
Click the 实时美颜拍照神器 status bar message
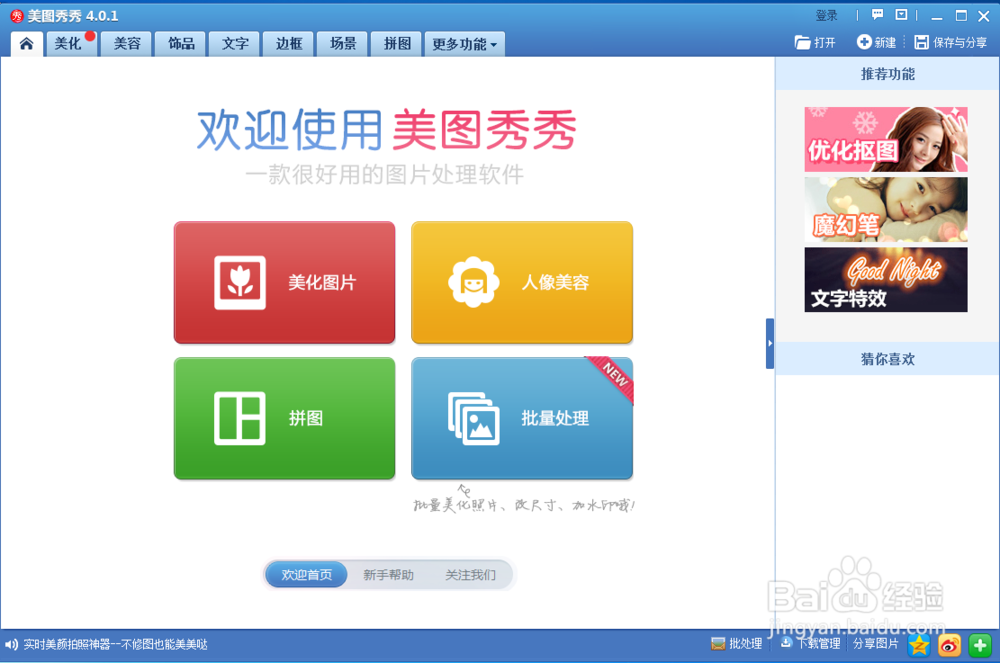pos(115,645)
